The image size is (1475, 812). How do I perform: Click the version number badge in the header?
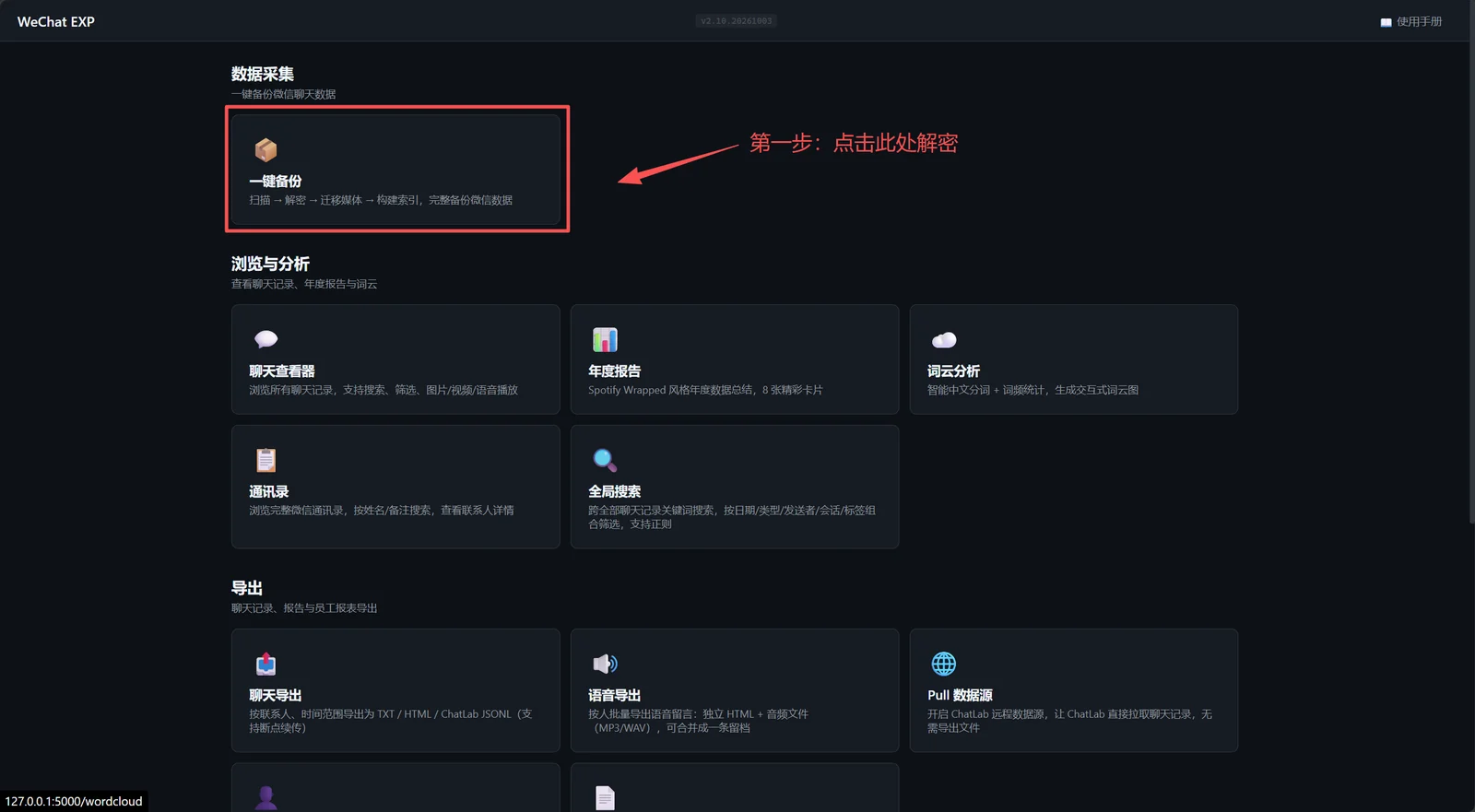pyautogui.click(x=737, y=21)
